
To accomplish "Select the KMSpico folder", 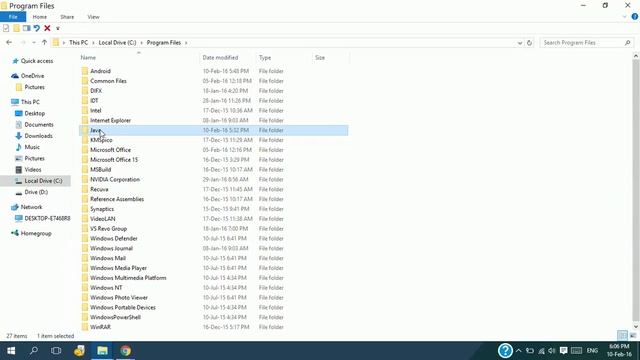I will (x=101, y=140).
